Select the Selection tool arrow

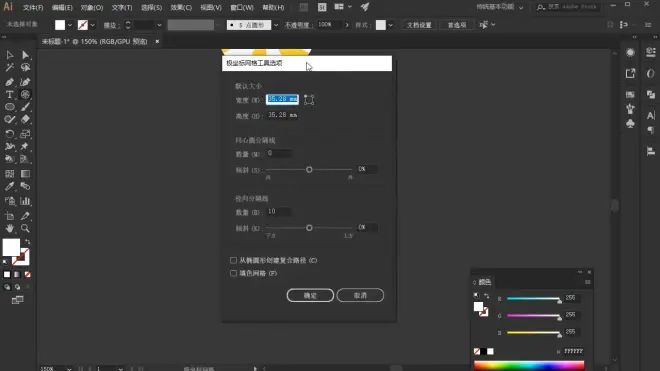pyautogui.click(x=10, y=55)
